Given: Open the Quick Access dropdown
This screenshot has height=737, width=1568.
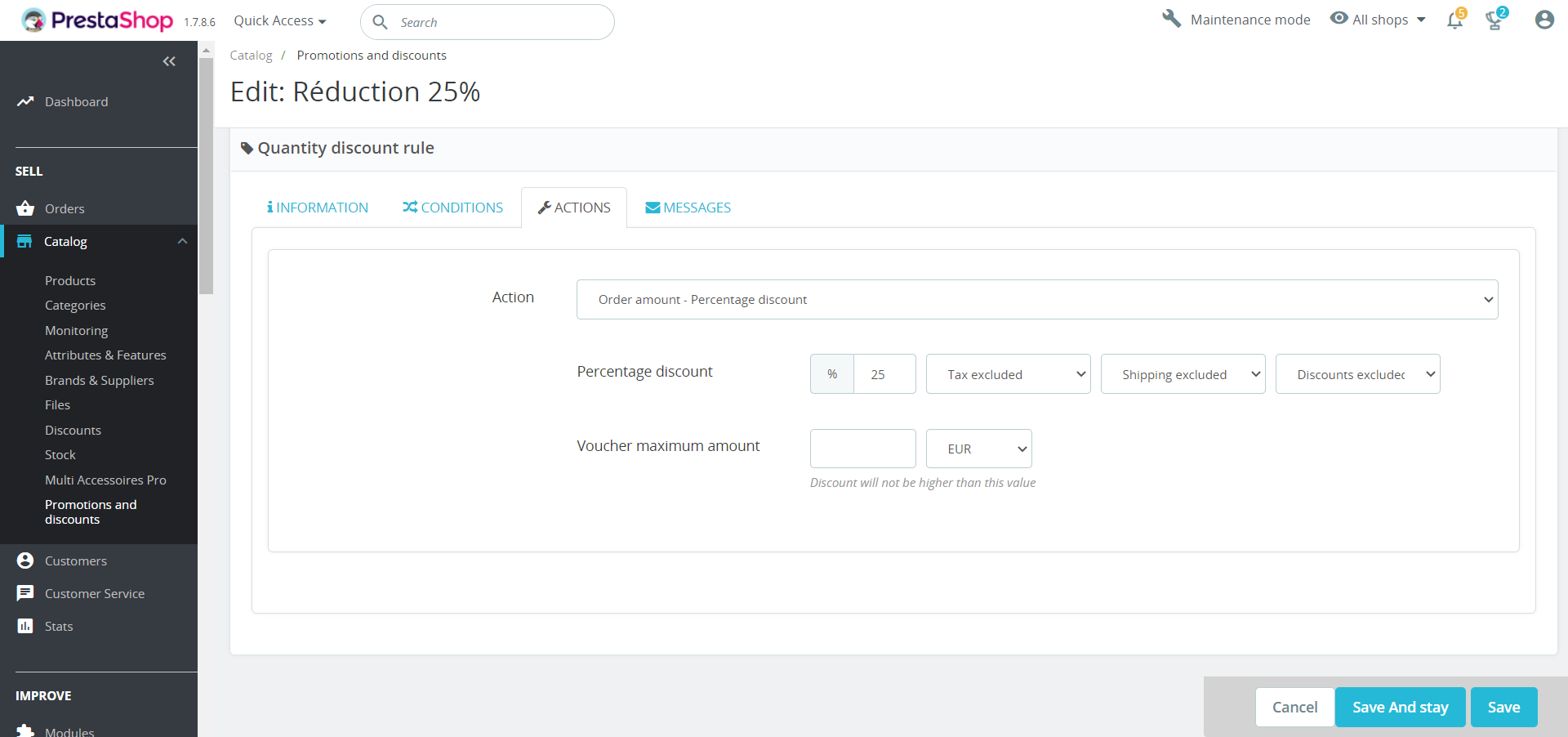Looking at the screenshot, I should coord(280,20).
